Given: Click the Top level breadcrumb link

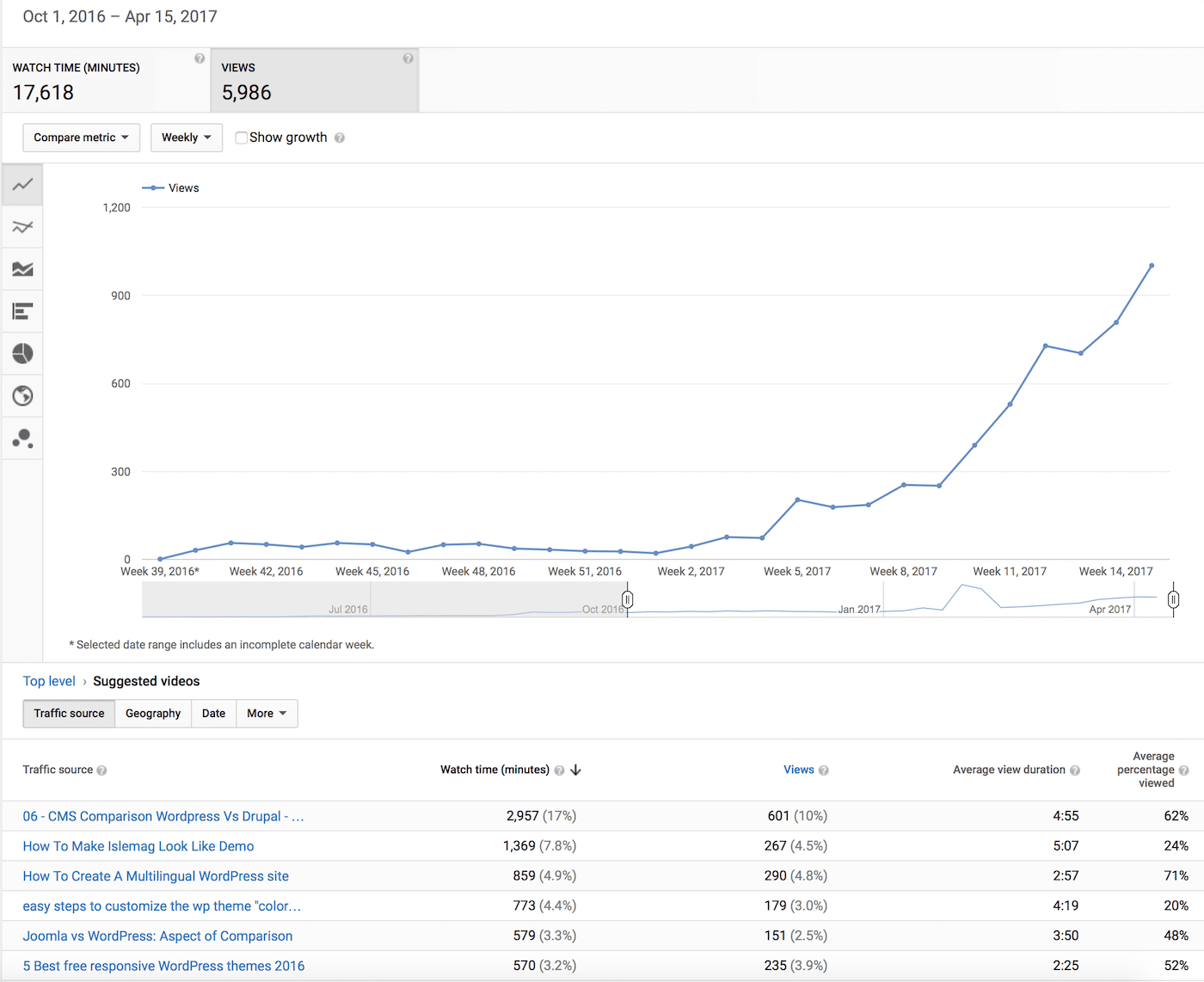Looking at the screenshot, I should pos(48,681).
